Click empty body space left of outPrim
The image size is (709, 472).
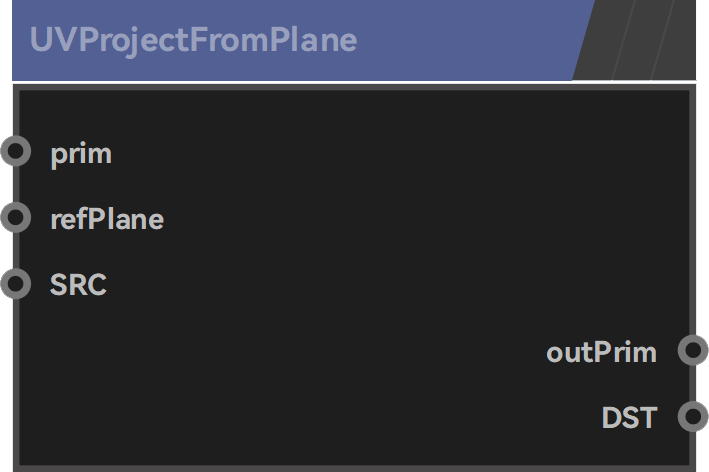click(x=280, y=352)
